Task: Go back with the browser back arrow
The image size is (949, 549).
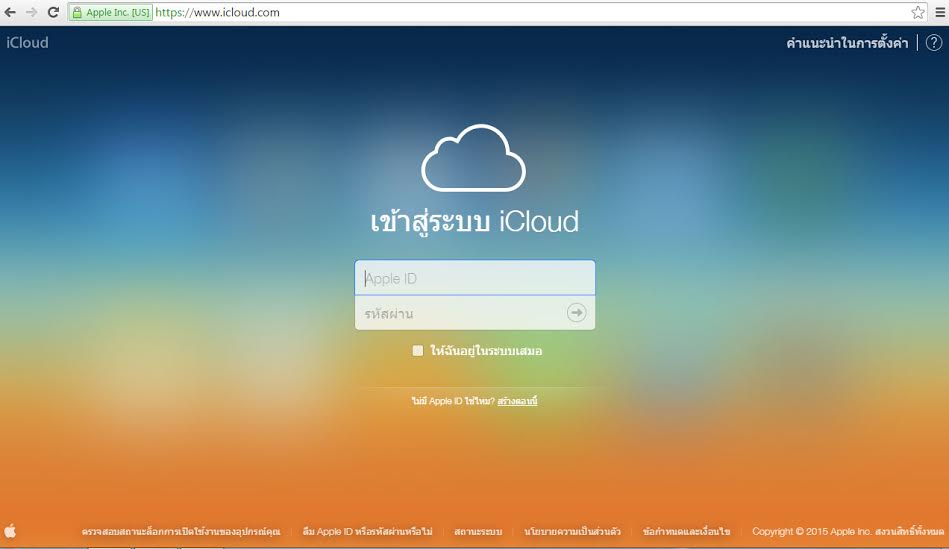Action: point(10,12)
